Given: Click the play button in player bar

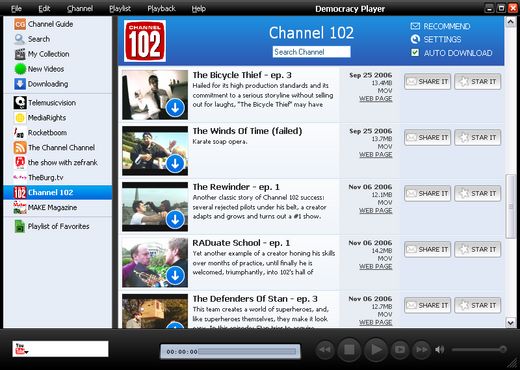Looking at the screenshot, I should [375, 350].
